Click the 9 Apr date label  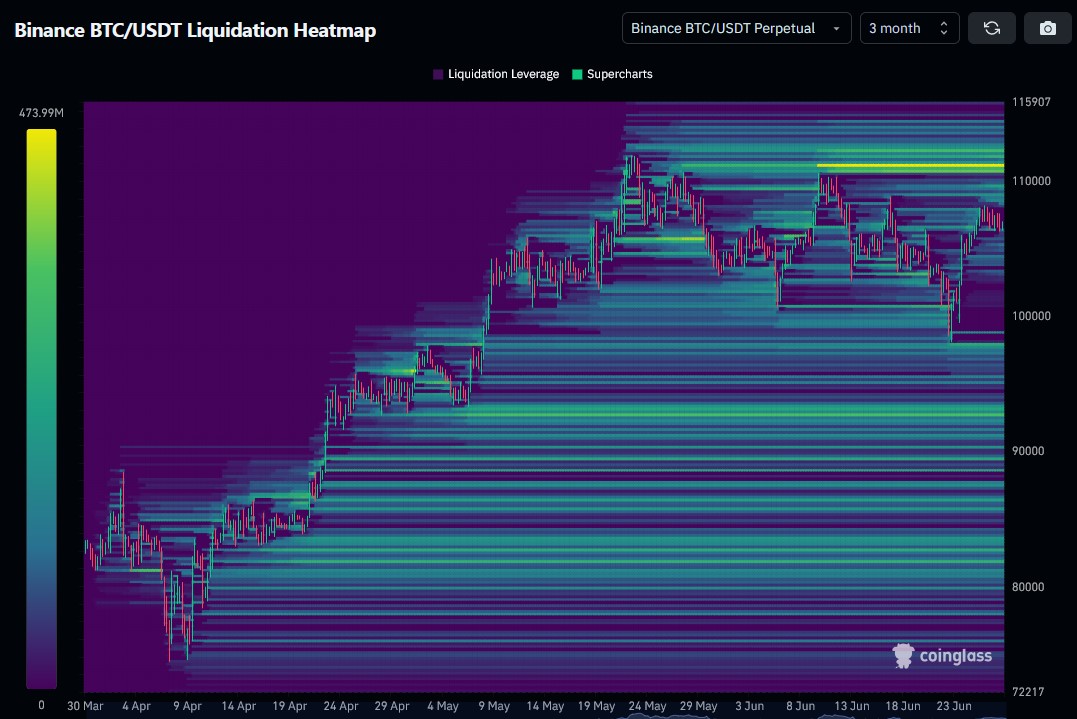click(x=188, y=706)
